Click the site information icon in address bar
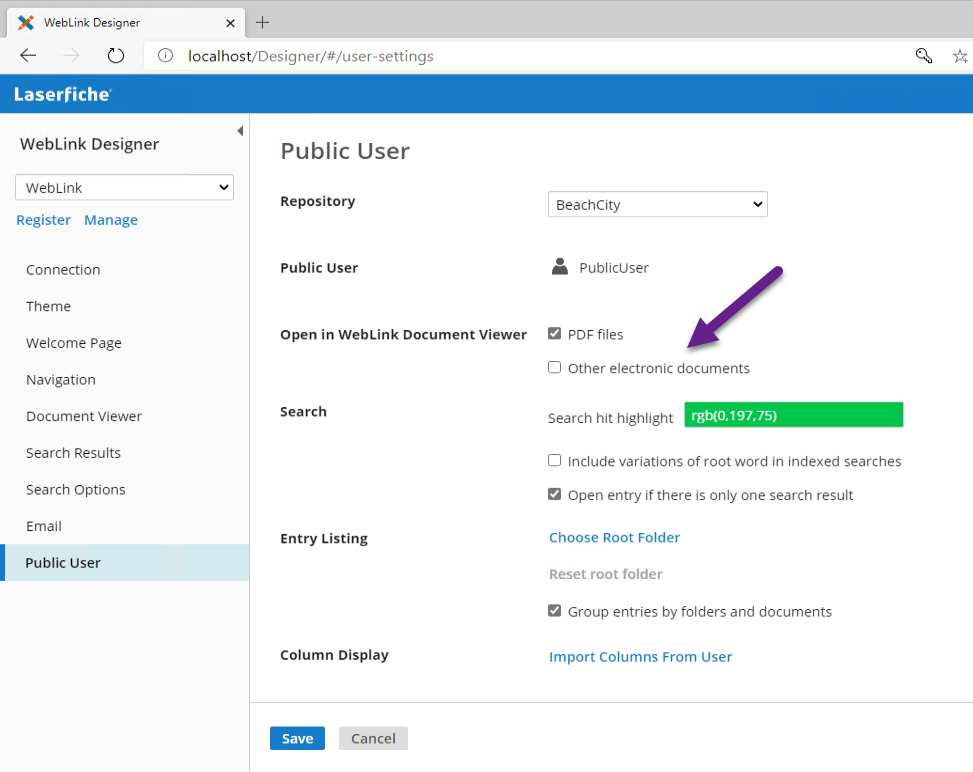 tap(165, 56)
